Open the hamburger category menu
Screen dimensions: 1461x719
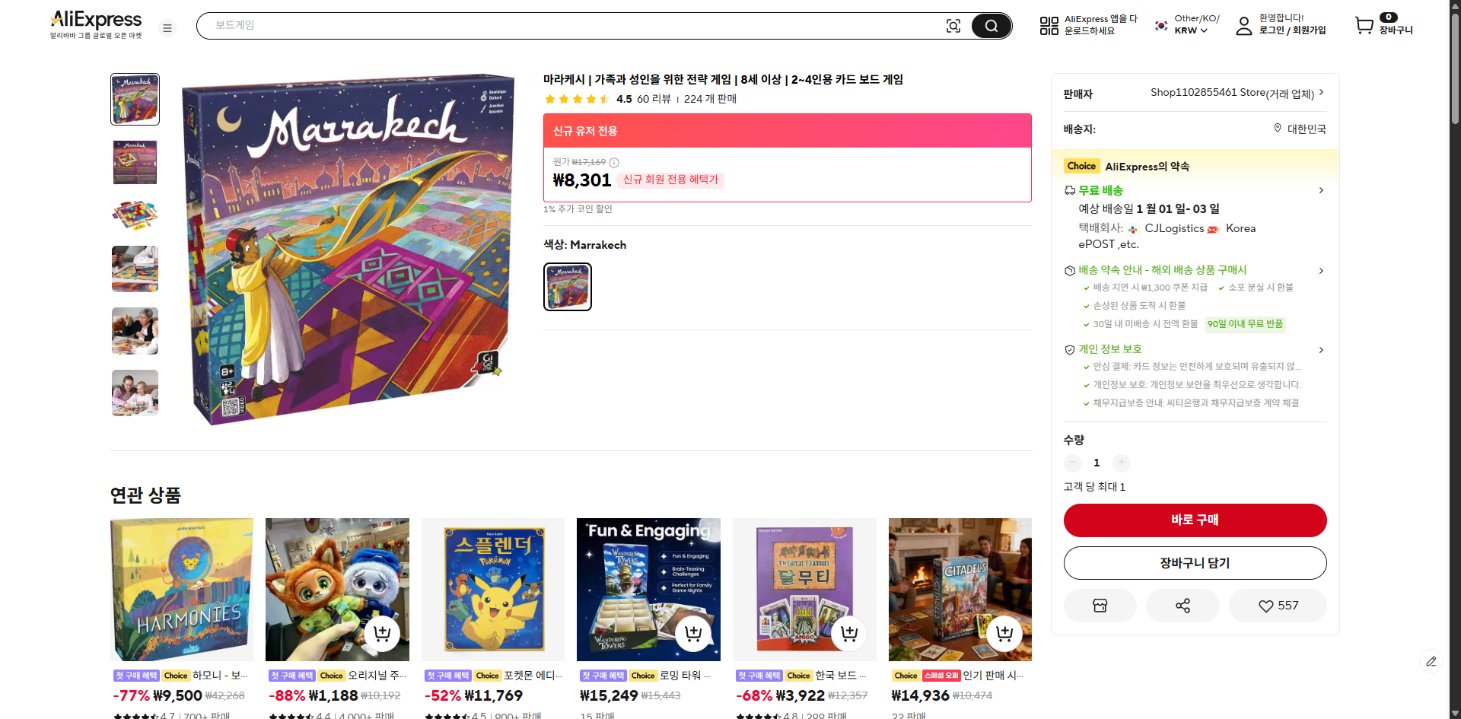[167, 27]
